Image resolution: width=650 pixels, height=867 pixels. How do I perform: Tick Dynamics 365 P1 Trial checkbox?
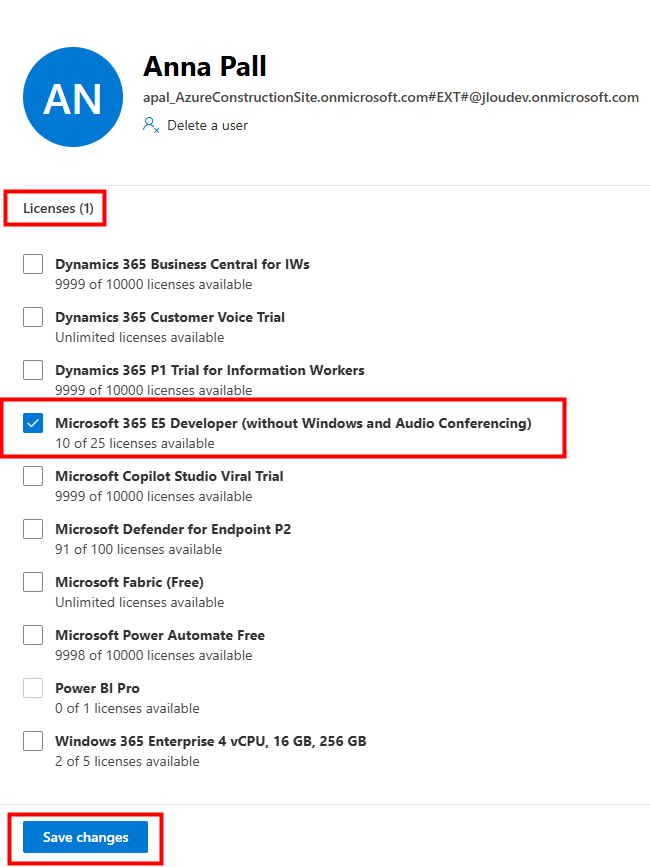34,370
